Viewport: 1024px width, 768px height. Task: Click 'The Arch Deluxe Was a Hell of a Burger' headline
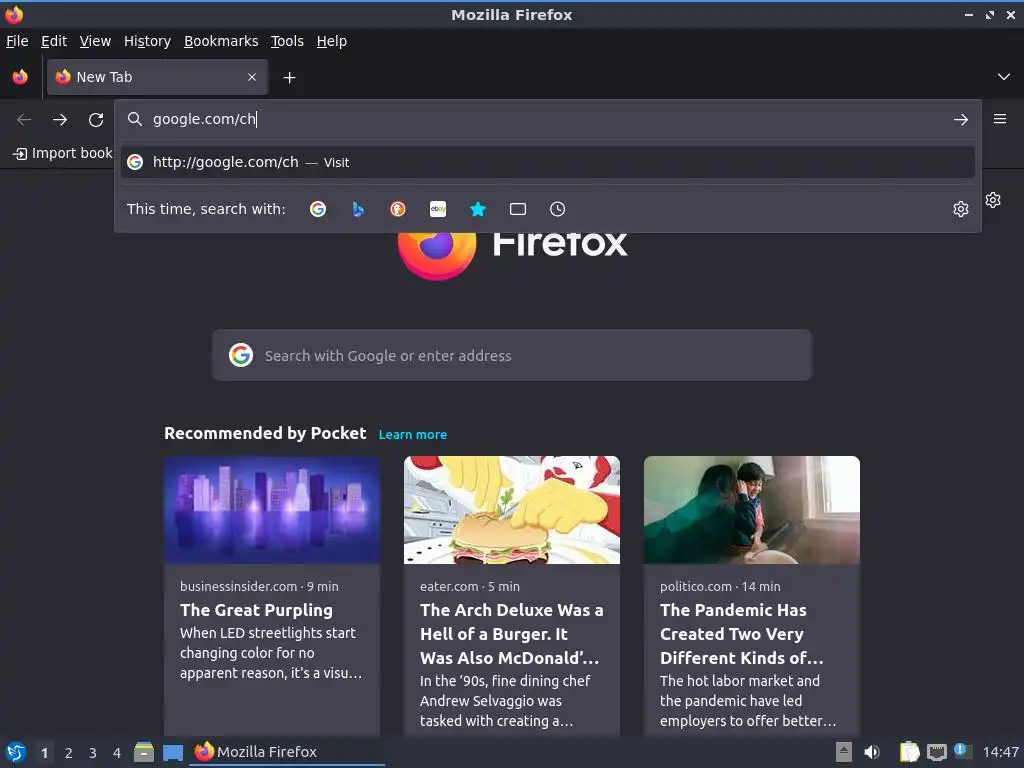pos(511,633)
